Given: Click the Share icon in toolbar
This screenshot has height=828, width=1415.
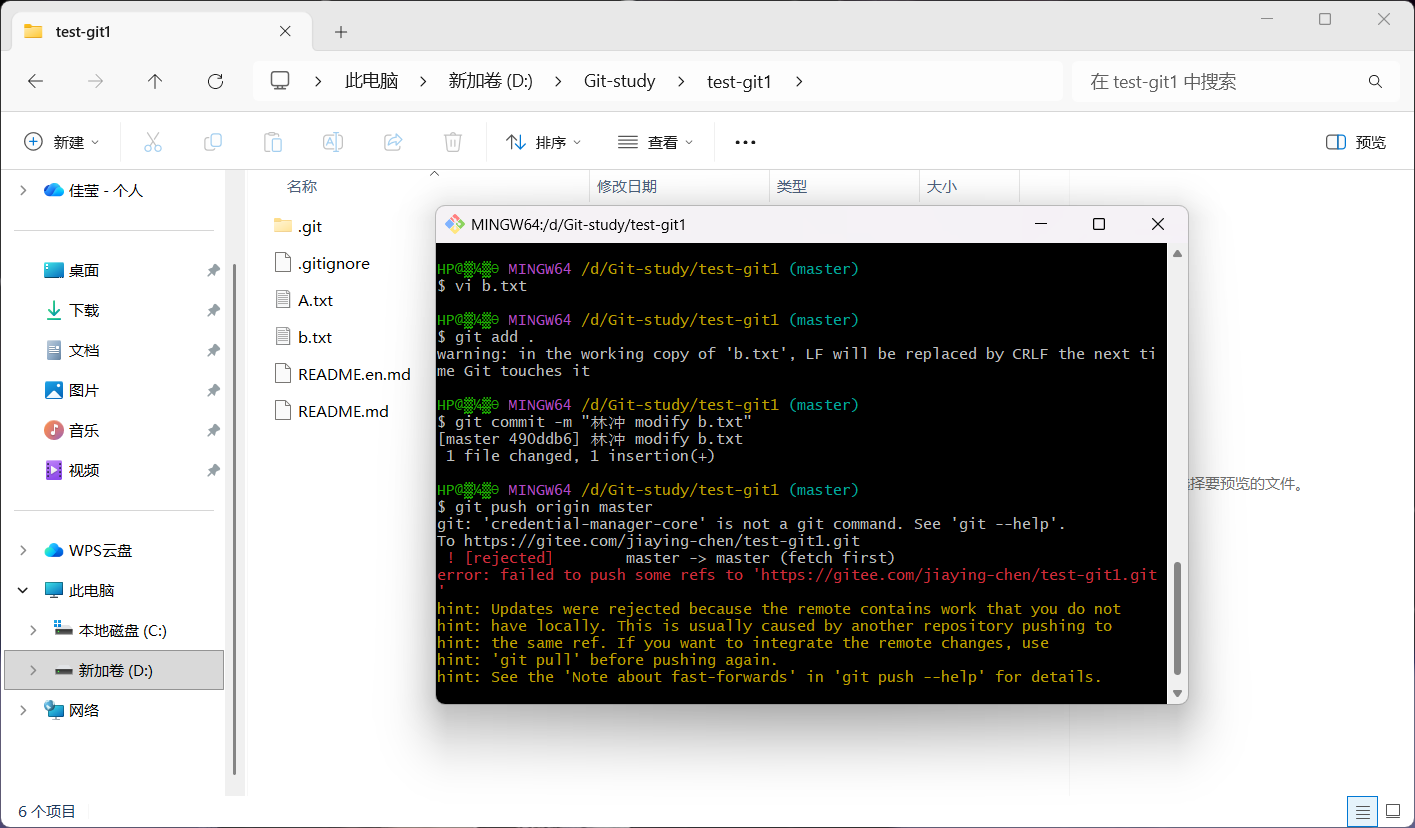Looking at the screenshot, I should pos(393,142).
